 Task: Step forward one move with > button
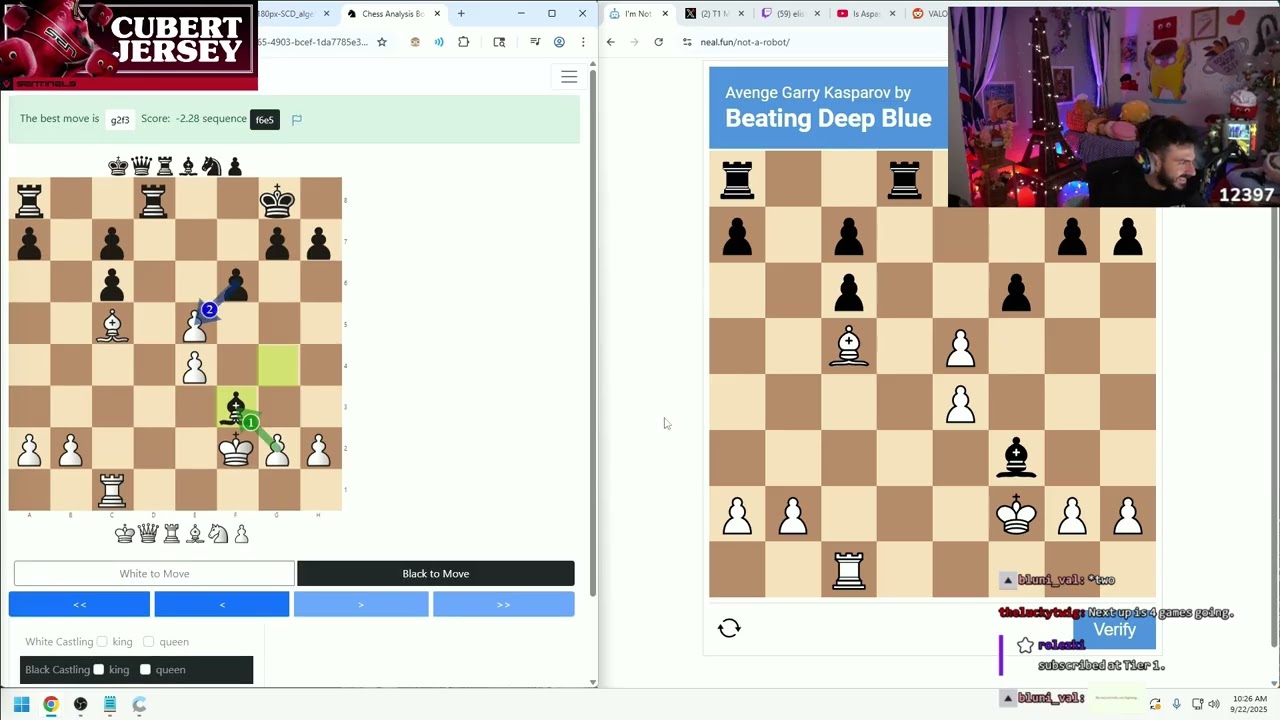(x=361, y=604)
